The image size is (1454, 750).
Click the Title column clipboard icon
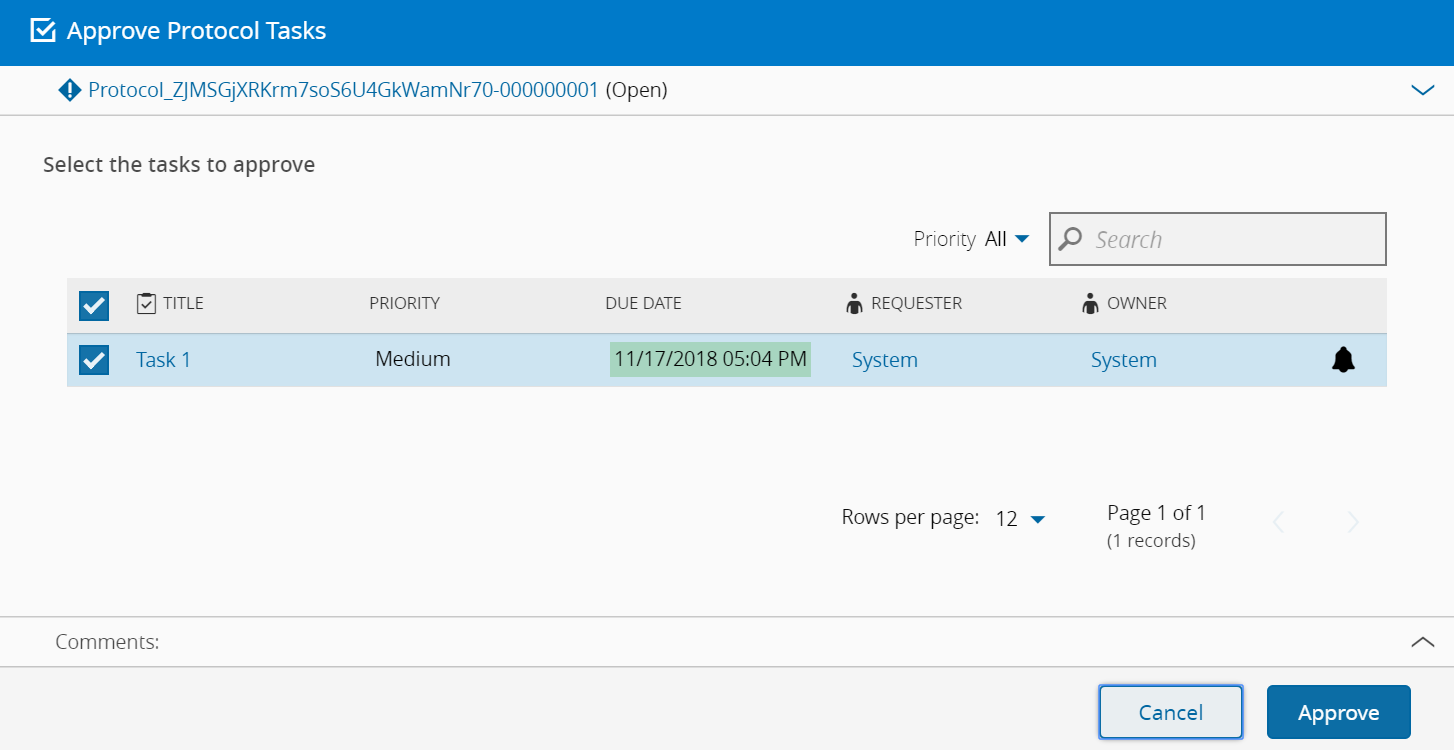click(x=146, y=303)
